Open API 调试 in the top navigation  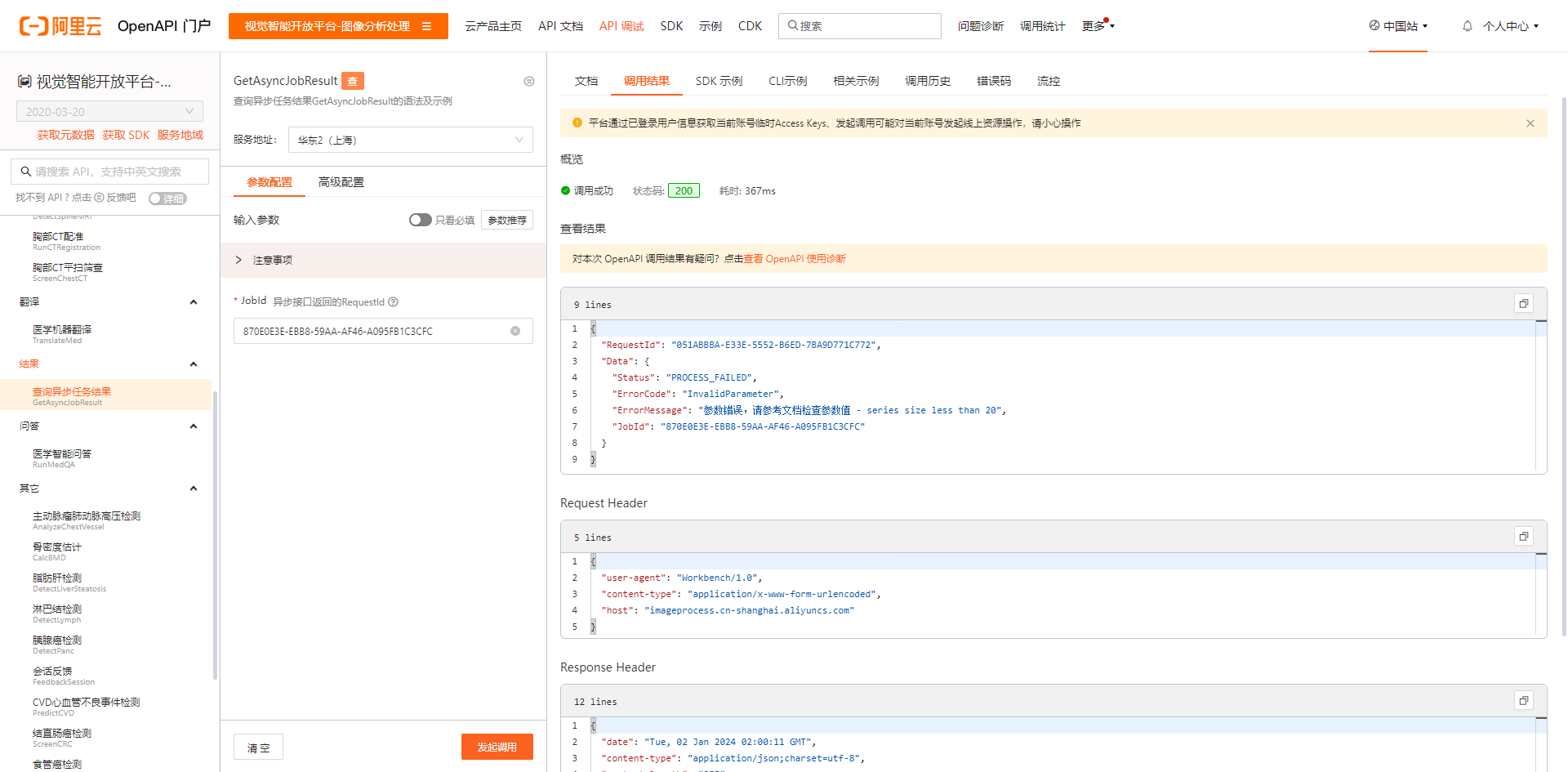[621, 26]
